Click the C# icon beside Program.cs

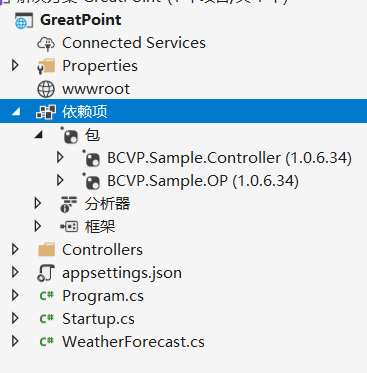(46, 296)
